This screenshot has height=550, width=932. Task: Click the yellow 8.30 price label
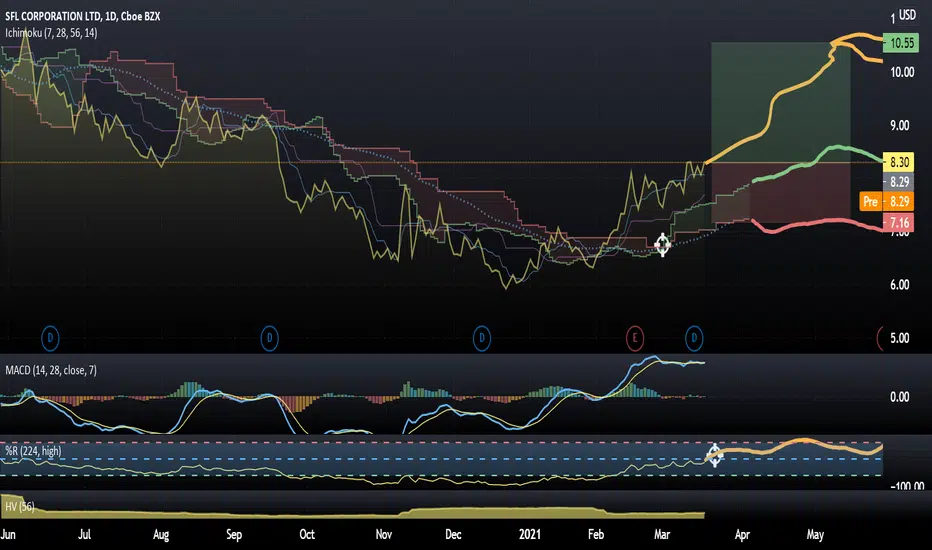[x=899, y=162]
